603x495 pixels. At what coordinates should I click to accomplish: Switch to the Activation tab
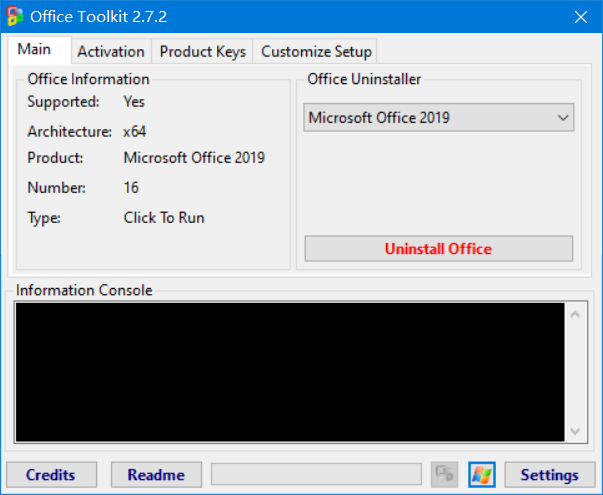pos(111,51)
